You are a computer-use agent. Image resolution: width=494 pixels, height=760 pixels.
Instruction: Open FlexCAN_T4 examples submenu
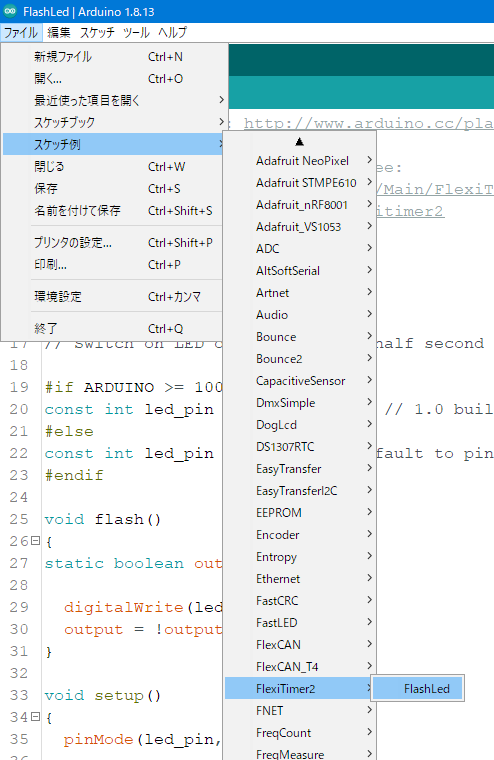[x=300, y=666]
